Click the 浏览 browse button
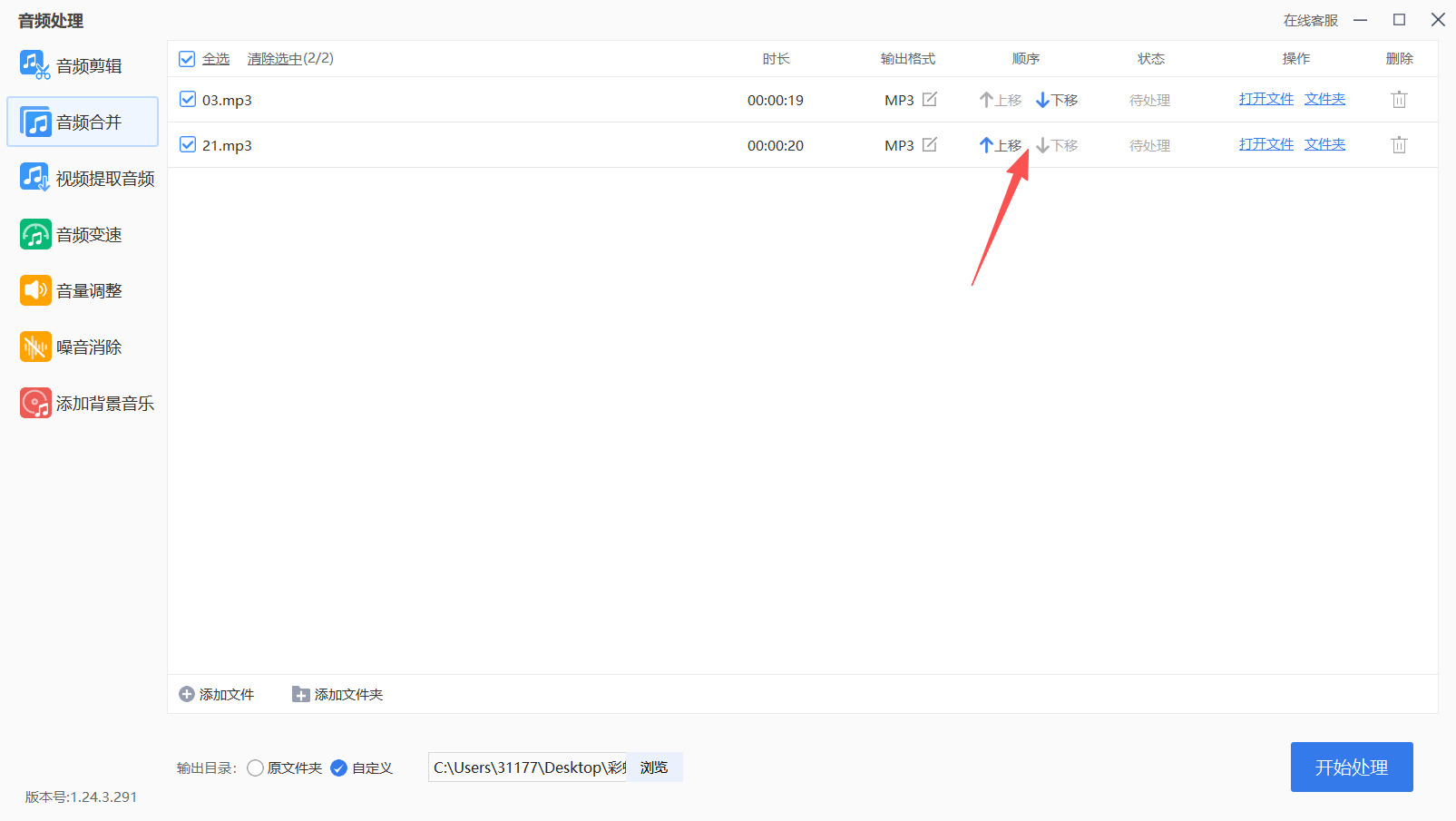 click(x=654, y=767)
